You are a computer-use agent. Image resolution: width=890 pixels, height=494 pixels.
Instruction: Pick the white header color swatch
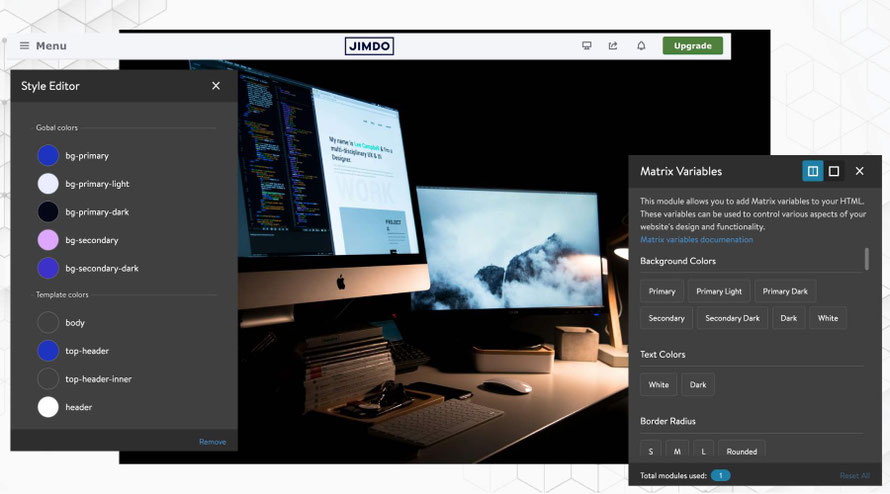pyautogui.click(x=48, y=407)
